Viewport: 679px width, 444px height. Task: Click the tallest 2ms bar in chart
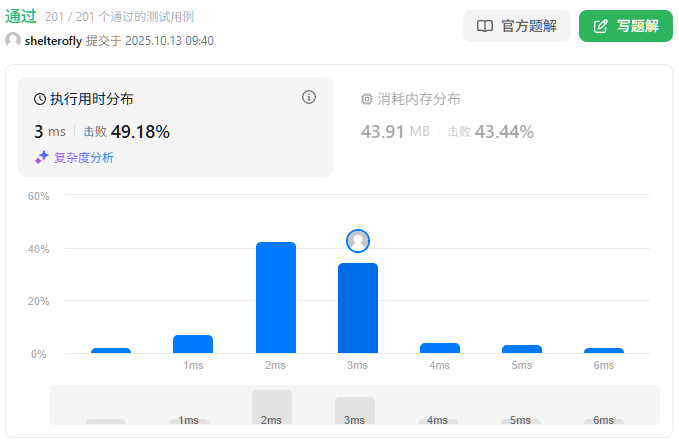pyautogui.click(x=276, y=297)
